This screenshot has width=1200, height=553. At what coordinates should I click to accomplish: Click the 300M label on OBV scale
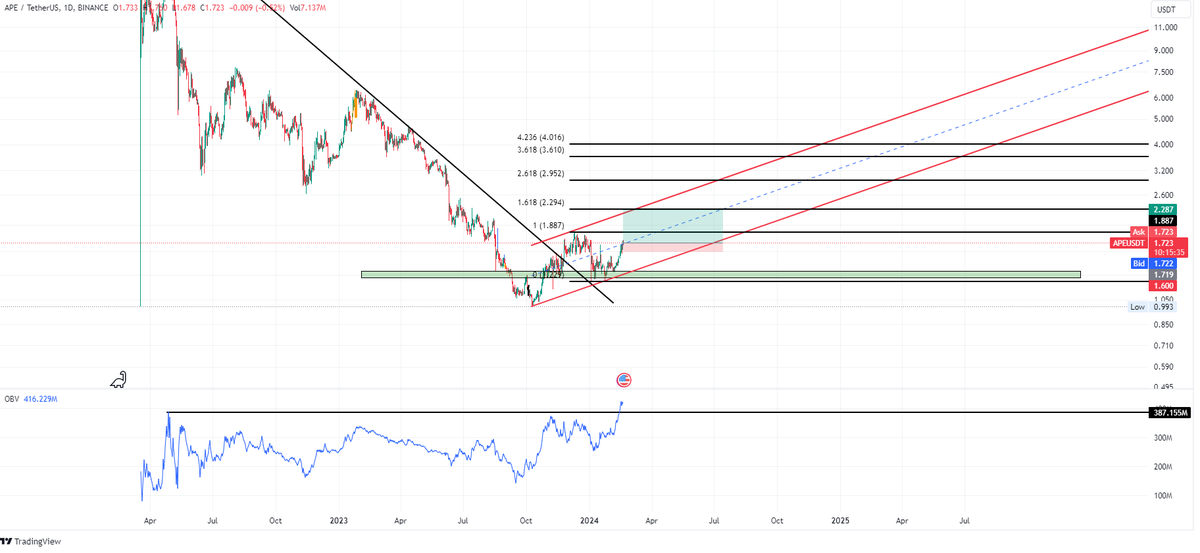1163,438
